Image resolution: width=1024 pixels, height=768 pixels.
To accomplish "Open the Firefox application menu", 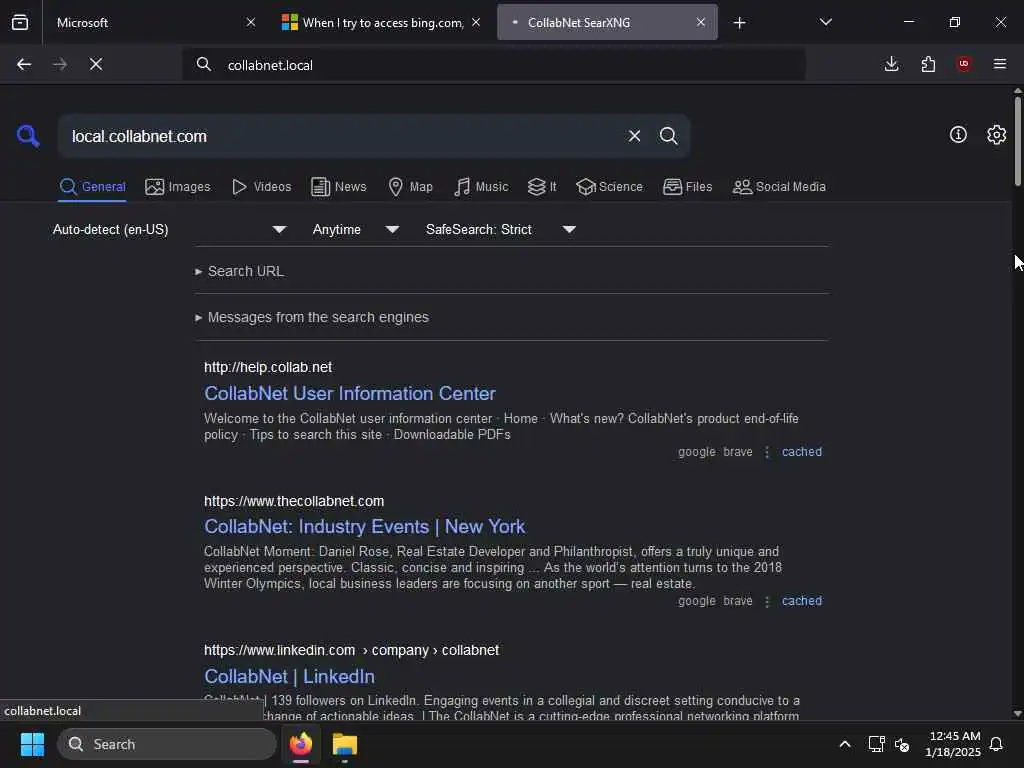I will (x=1000, y=64).
